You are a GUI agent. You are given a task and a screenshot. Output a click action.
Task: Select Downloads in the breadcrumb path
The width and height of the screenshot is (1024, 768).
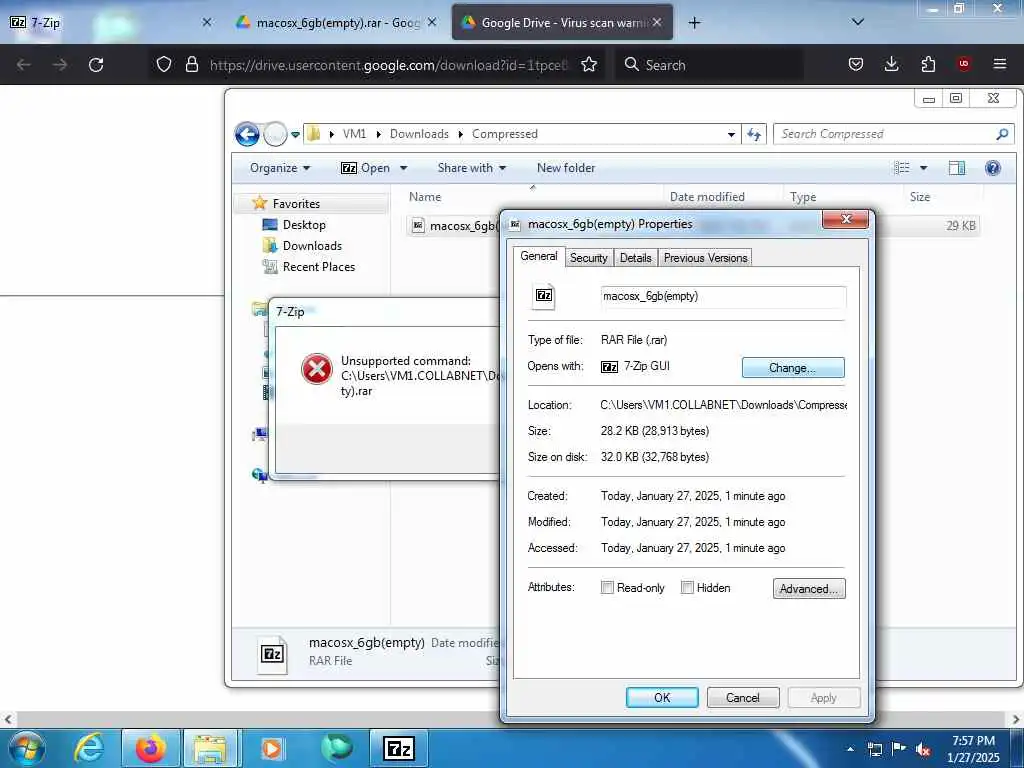coord(419,134)
